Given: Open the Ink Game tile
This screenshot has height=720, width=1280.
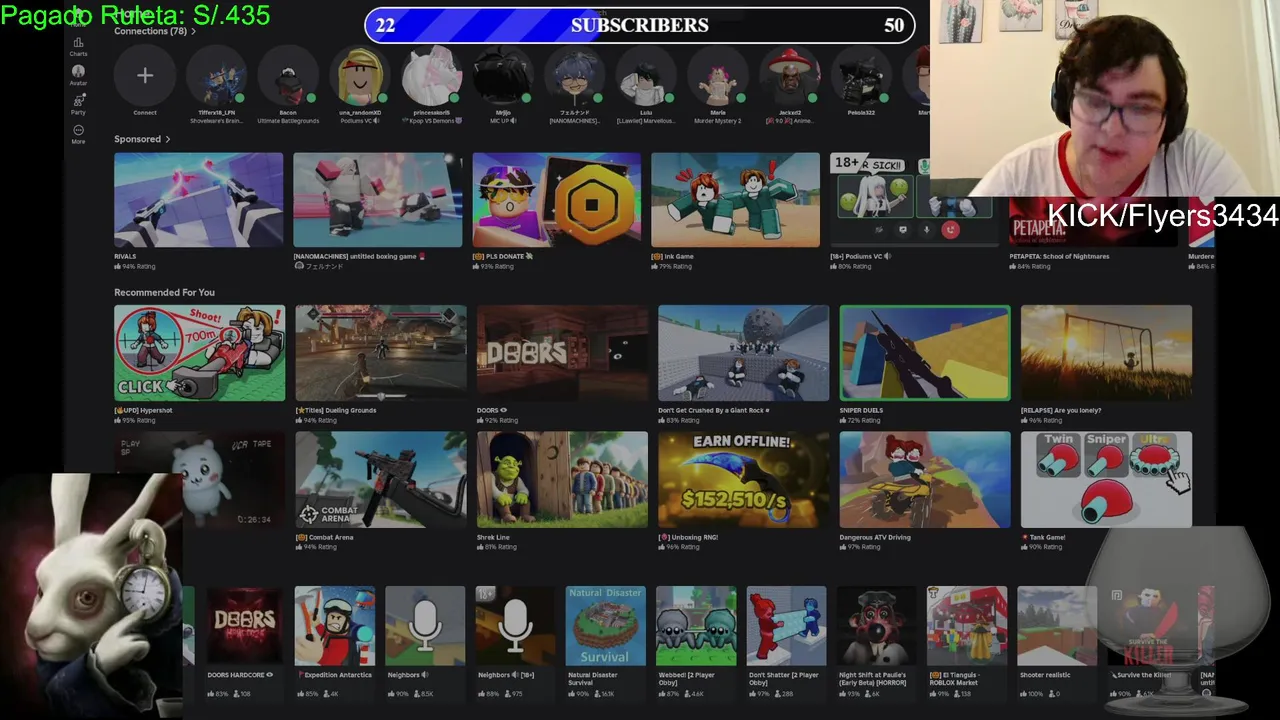Looking at the screenshot, I should point(736,200).
